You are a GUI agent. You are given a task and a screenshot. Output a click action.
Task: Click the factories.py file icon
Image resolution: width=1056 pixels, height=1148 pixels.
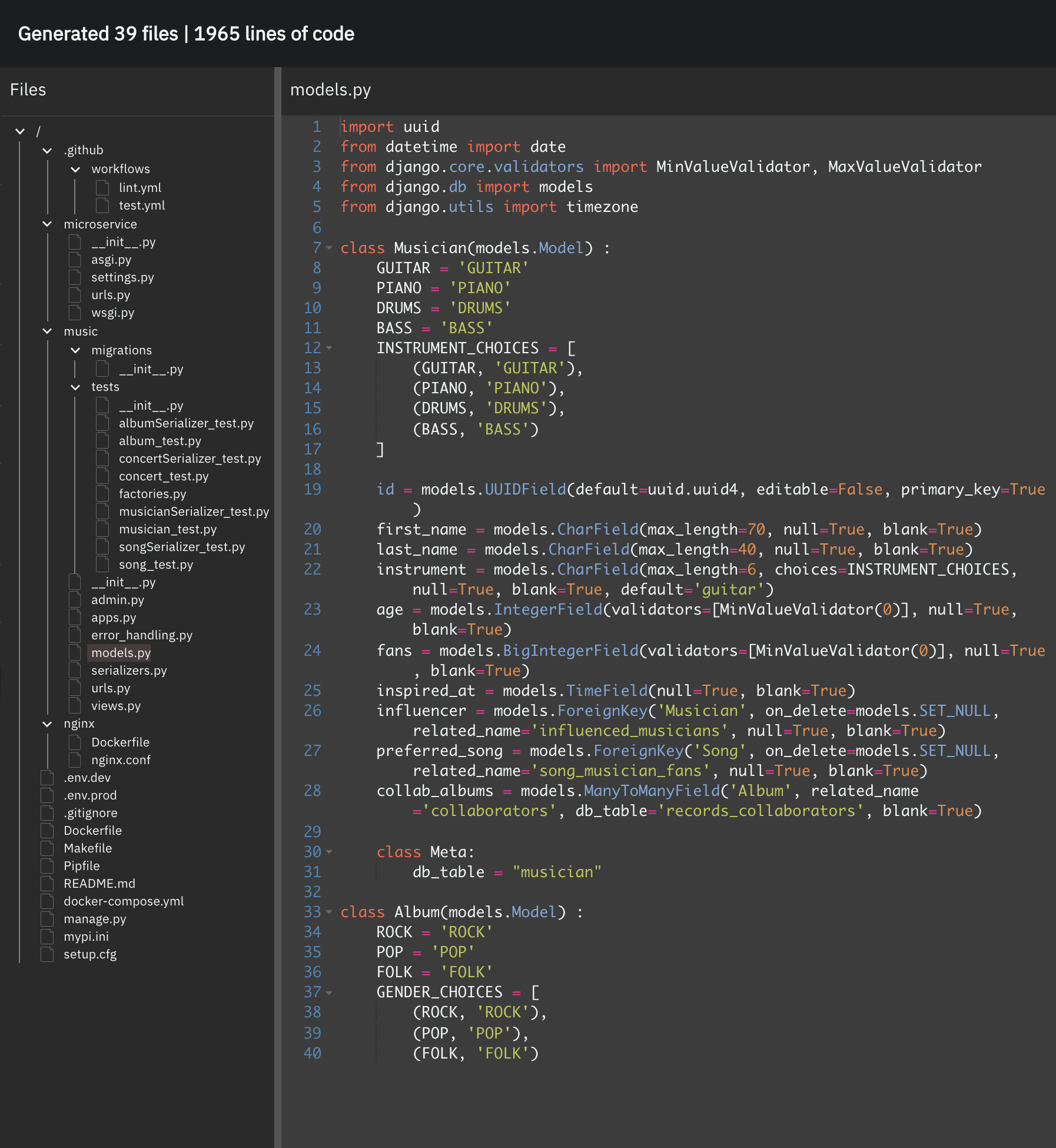[102, 494]
